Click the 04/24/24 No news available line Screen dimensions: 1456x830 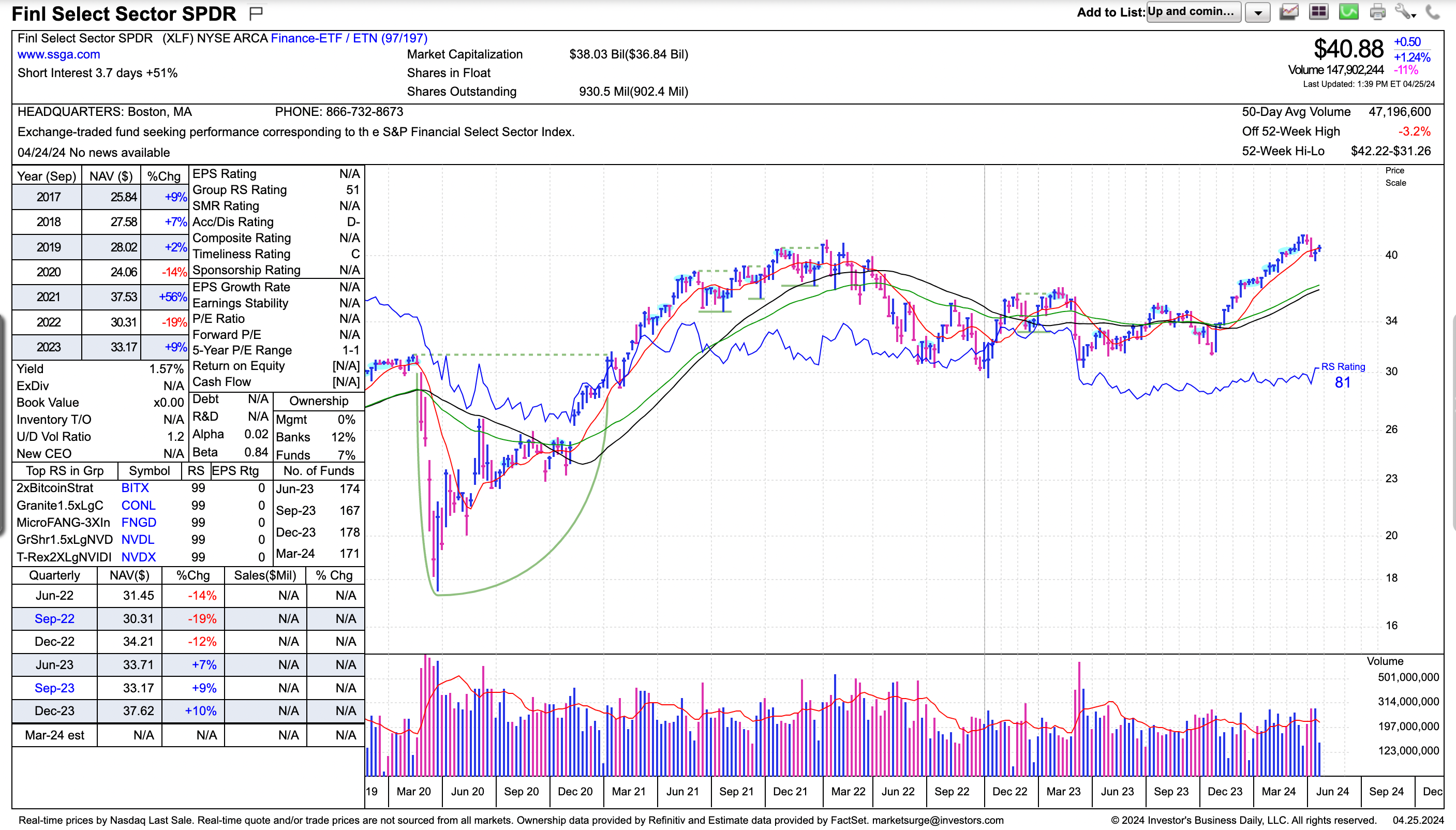[x=94, y=153]
